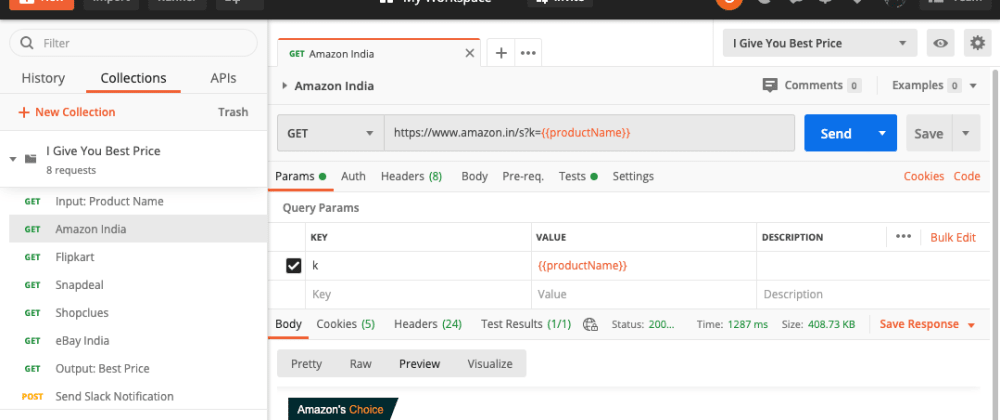Open the Pre-req. tab
1000x420 pixels.
(523, 177)
